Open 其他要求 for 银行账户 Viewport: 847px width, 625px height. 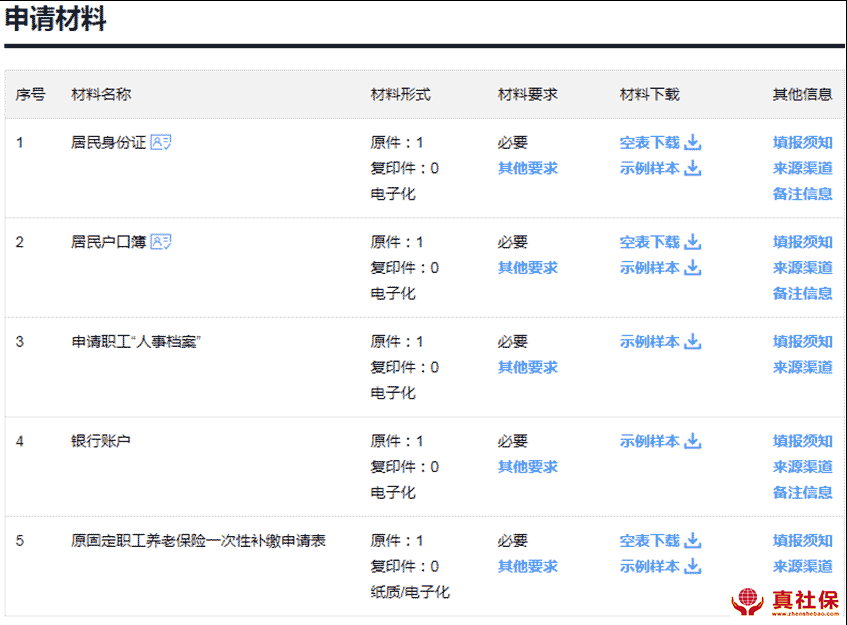(528, 466)
